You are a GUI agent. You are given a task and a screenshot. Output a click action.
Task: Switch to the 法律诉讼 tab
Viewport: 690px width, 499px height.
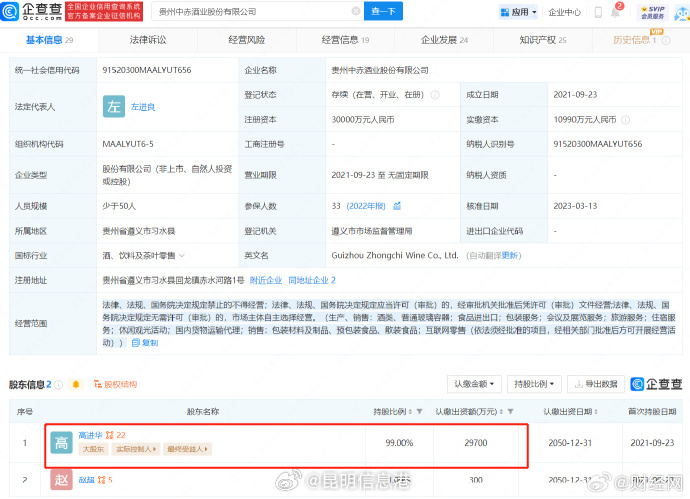(x=148, y=40)
